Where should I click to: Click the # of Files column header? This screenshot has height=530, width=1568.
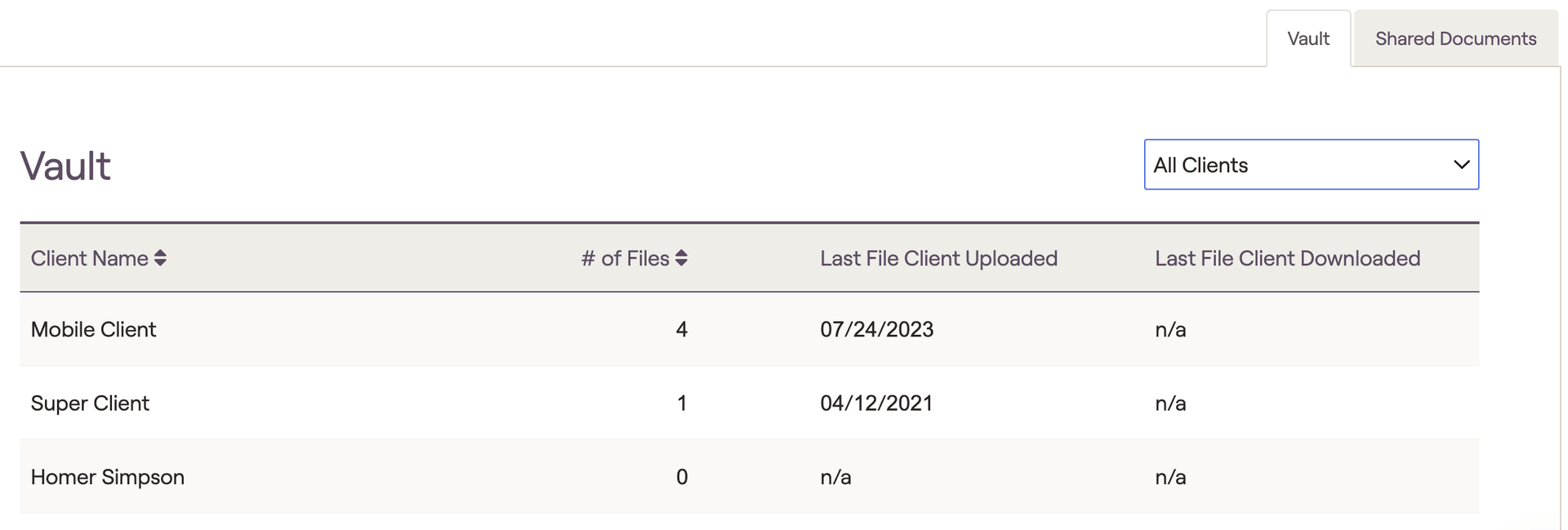click(x=625, y=258)
